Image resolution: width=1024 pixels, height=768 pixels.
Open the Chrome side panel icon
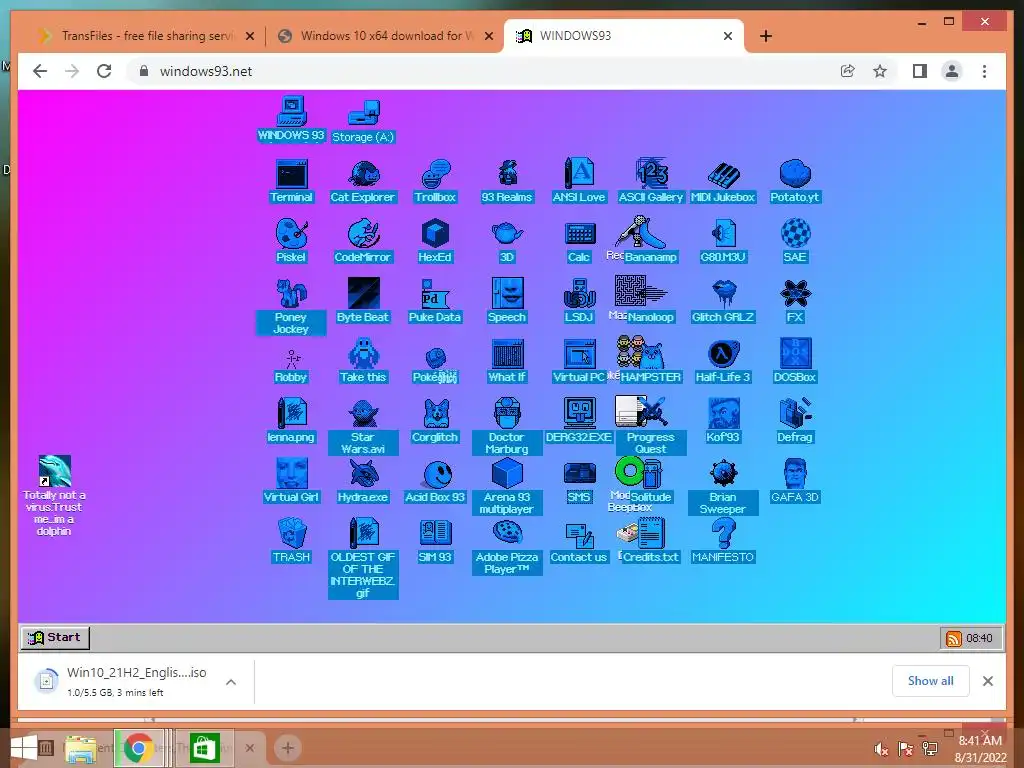click(x=920, y=71)
